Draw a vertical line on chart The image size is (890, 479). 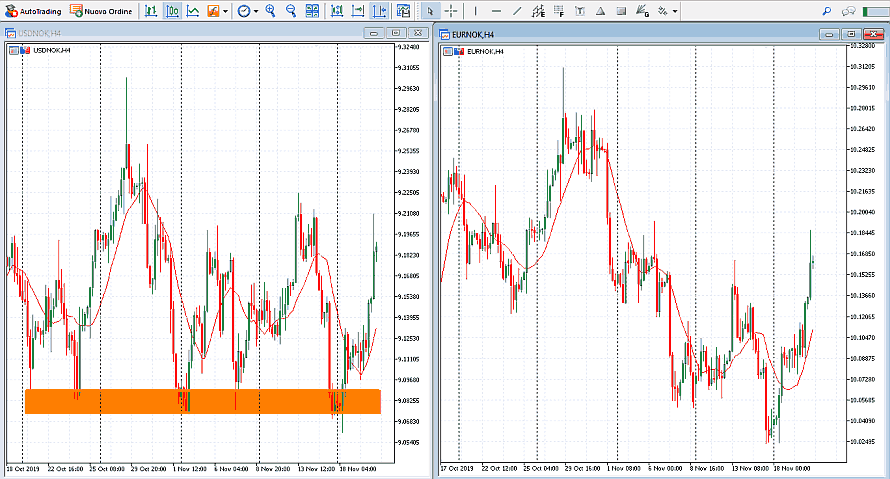coord(475,11)
